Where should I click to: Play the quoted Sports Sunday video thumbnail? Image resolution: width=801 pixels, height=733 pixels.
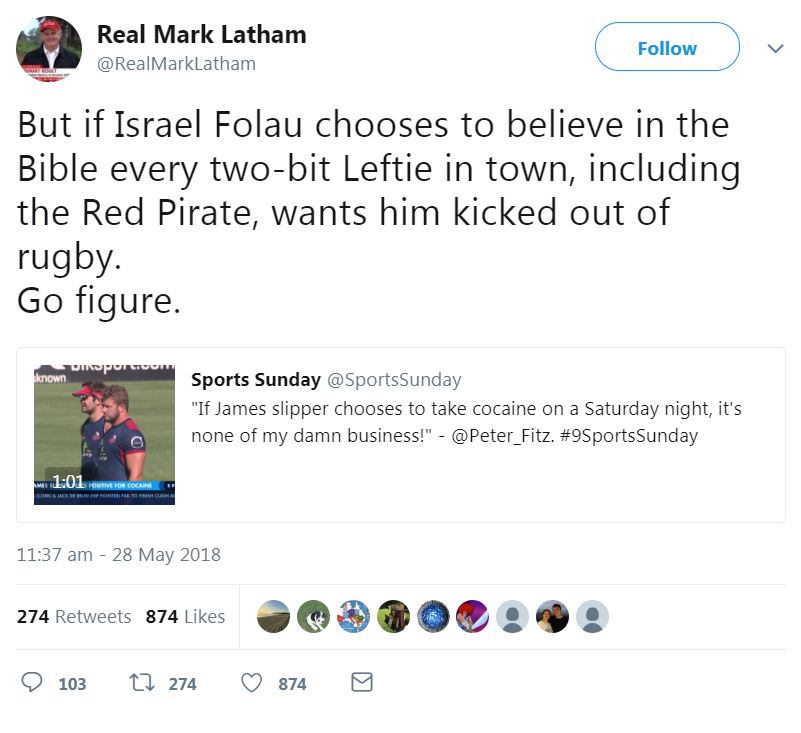click(x=104, y=435)
